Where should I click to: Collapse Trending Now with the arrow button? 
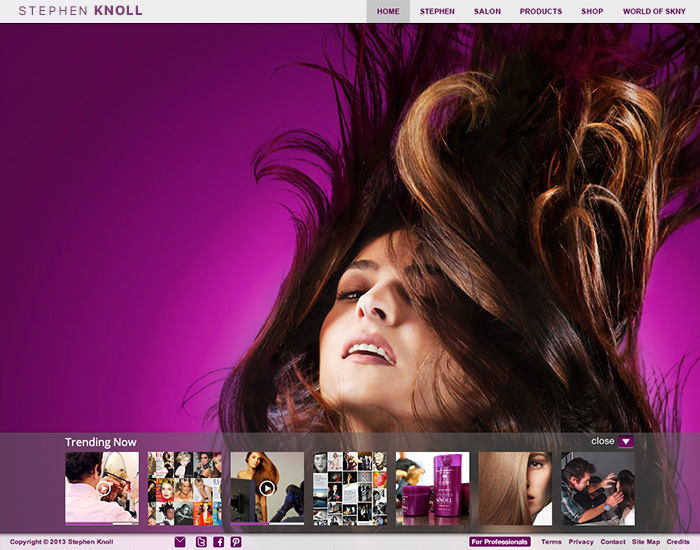click(626, 441)
